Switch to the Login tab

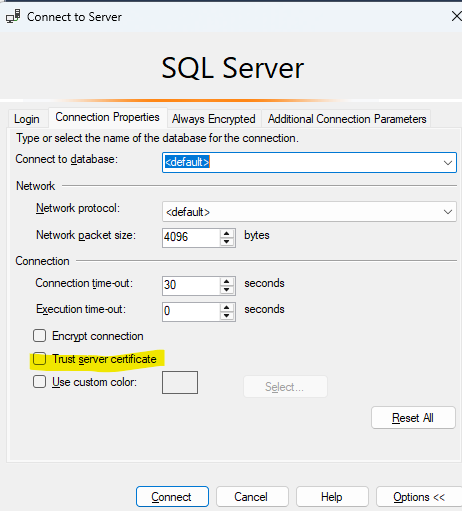point(27,119)
